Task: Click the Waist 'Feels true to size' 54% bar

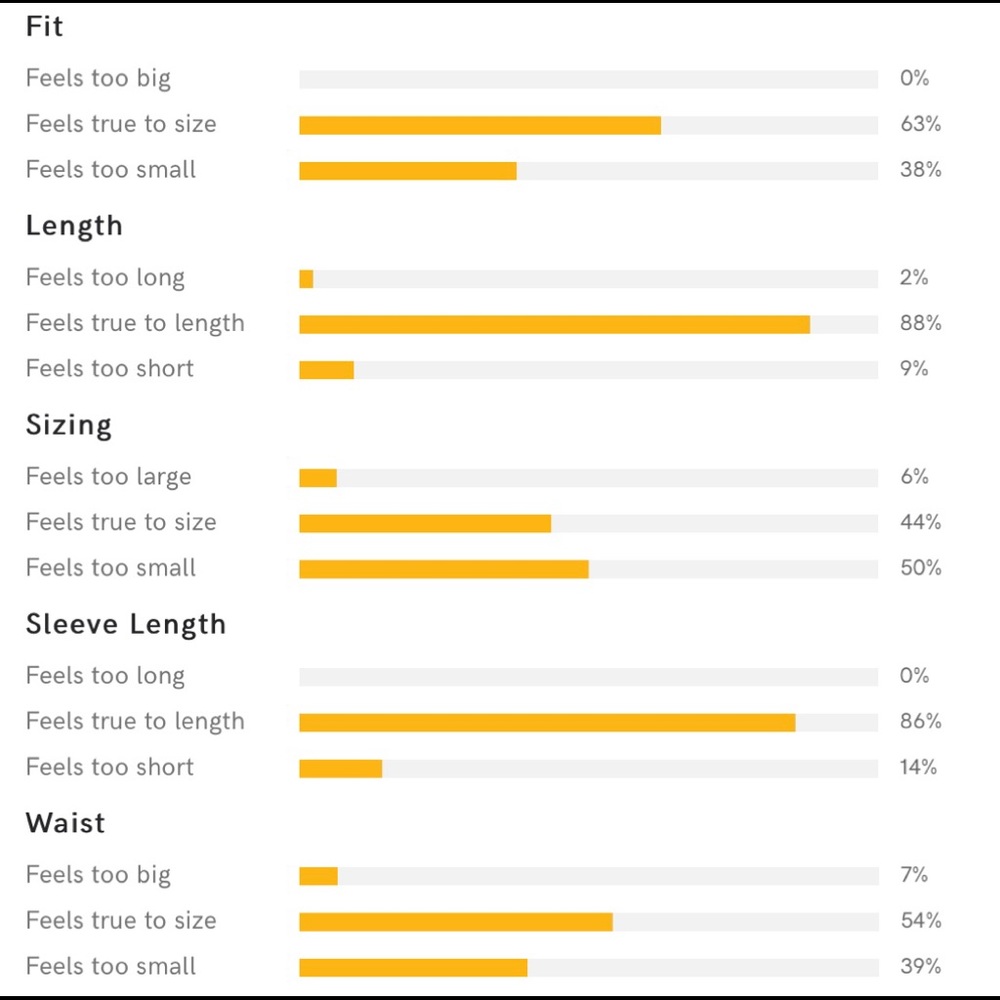Action: (589, 922)
